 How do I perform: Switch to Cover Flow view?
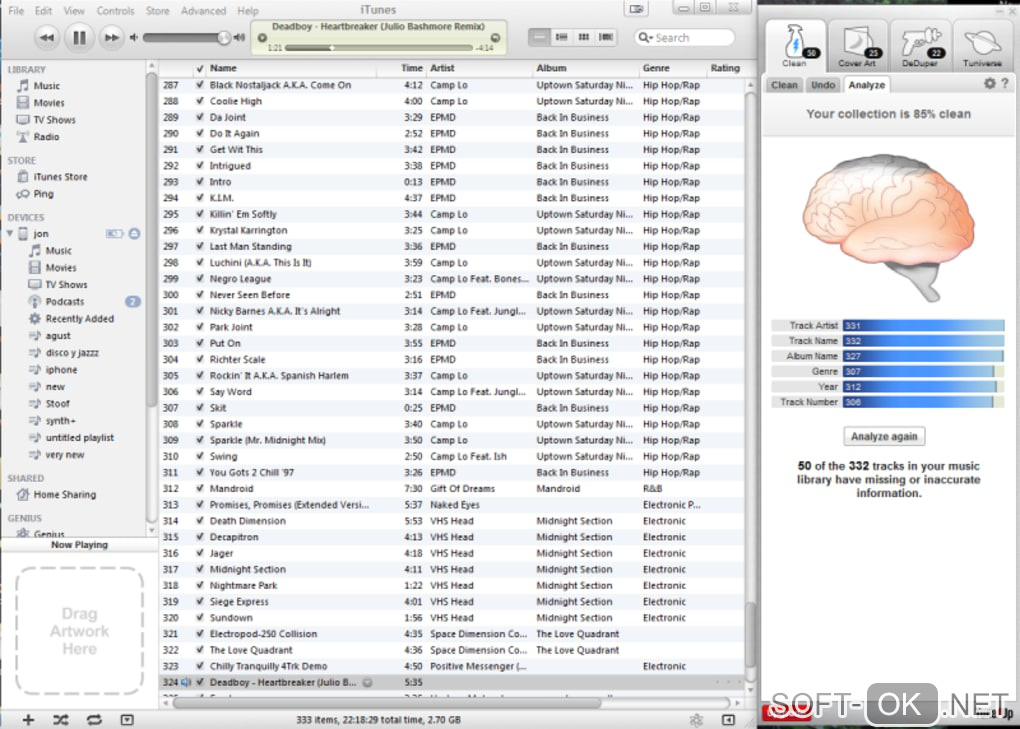[x=606, y=37]
